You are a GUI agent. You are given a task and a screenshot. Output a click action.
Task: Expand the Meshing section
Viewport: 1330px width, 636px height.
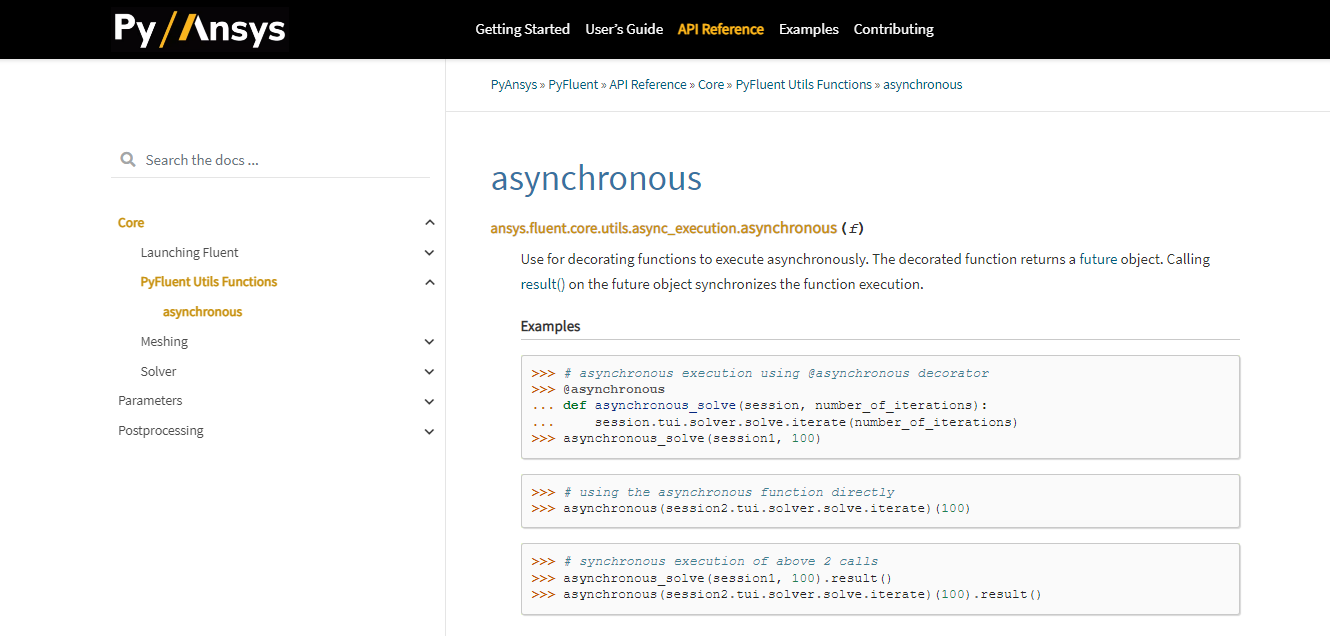coord(429,342)
